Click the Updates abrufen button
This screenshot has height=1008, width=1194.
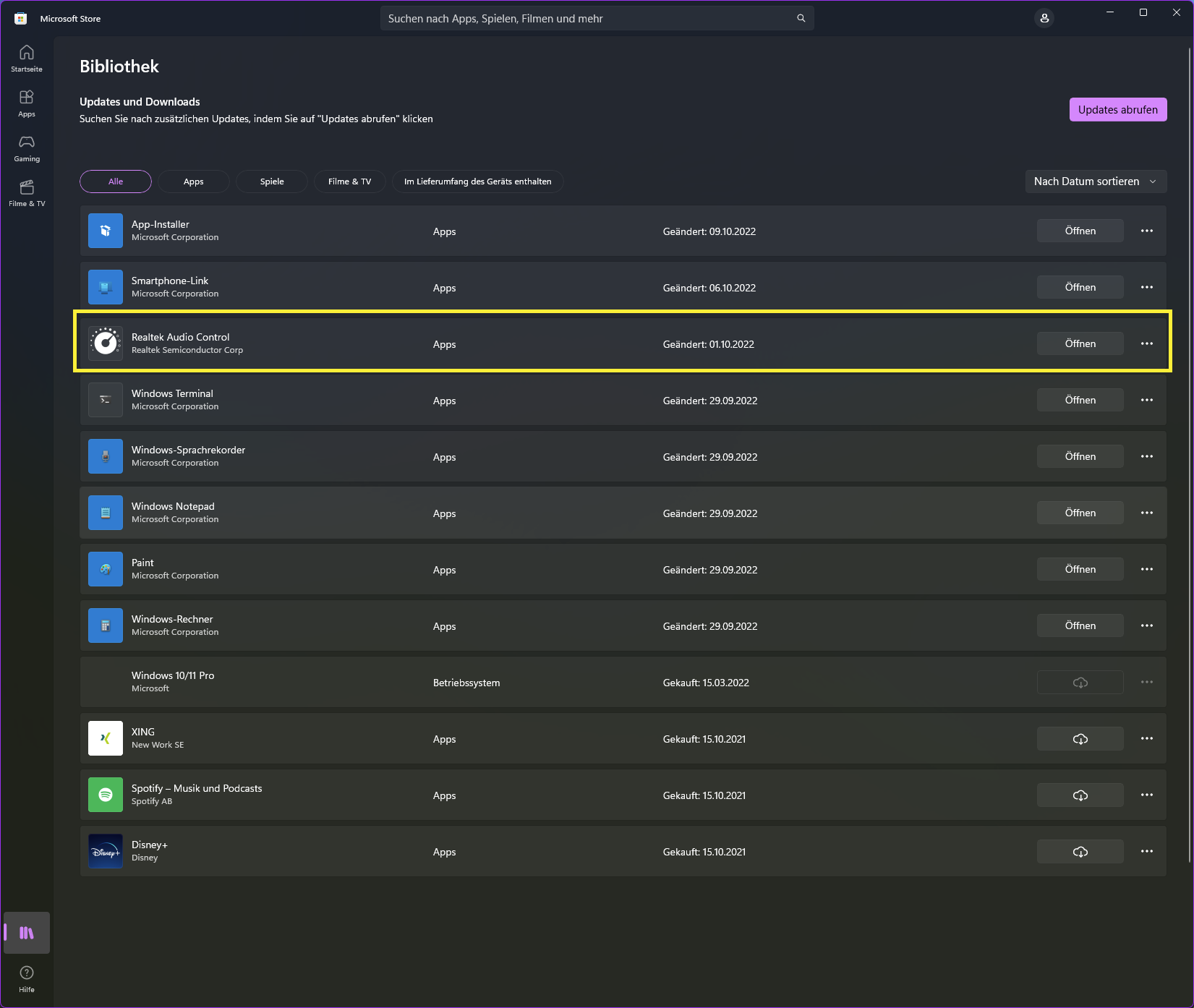pyautogui.click(x=1118, y=110)
